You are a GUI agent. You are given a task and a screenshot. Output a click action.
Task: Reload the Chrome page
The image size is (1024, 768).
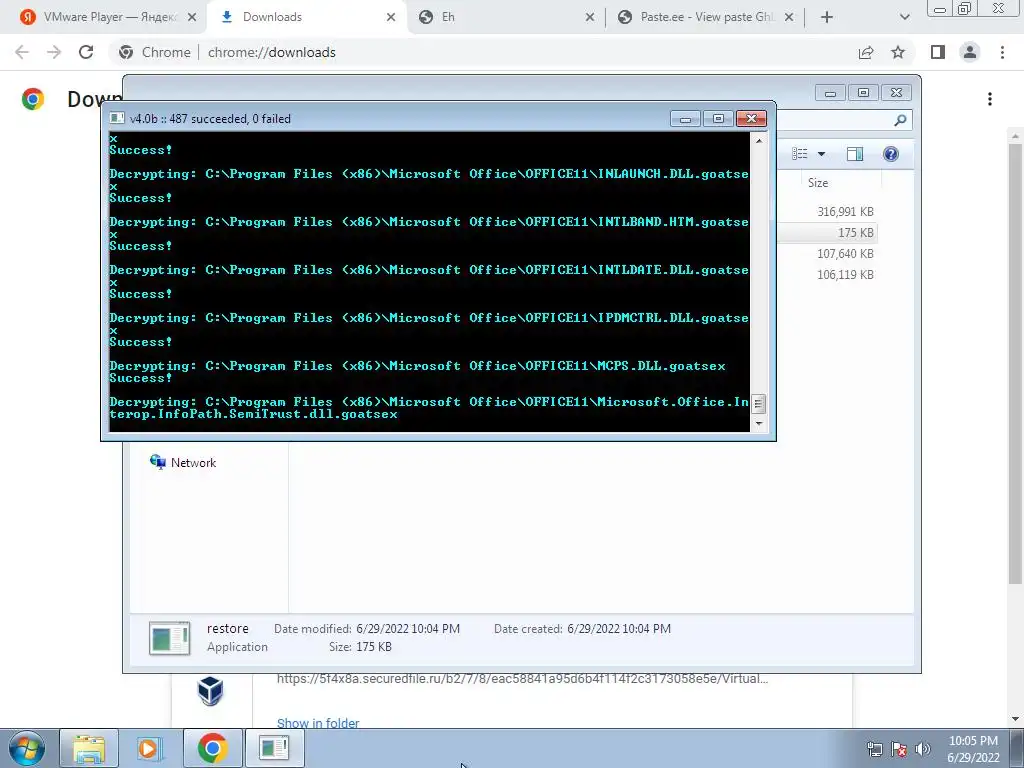point(86,52)
